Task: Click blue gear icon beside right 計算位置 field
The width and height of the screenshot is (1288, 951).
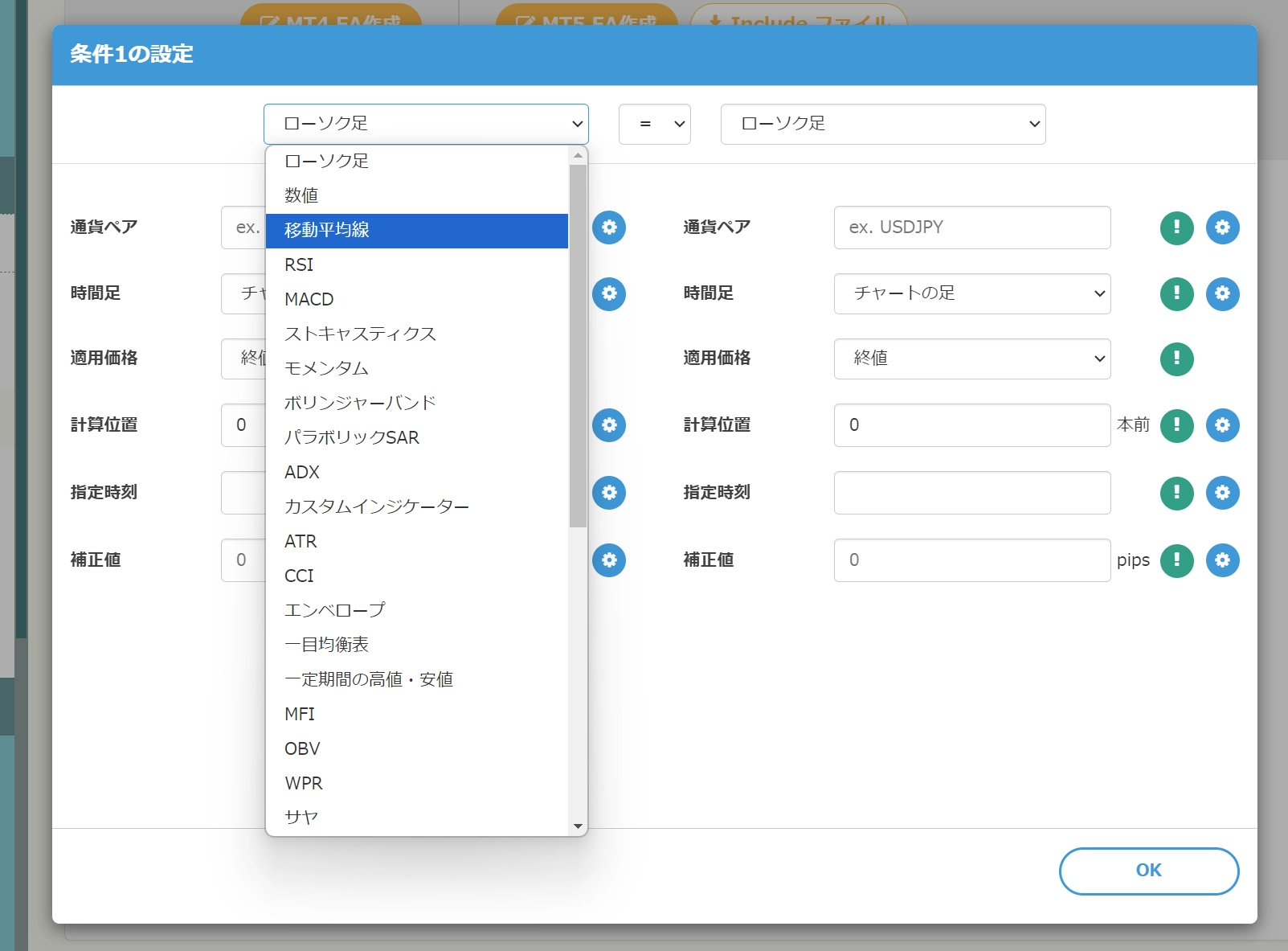Action: pos(1222,425)
